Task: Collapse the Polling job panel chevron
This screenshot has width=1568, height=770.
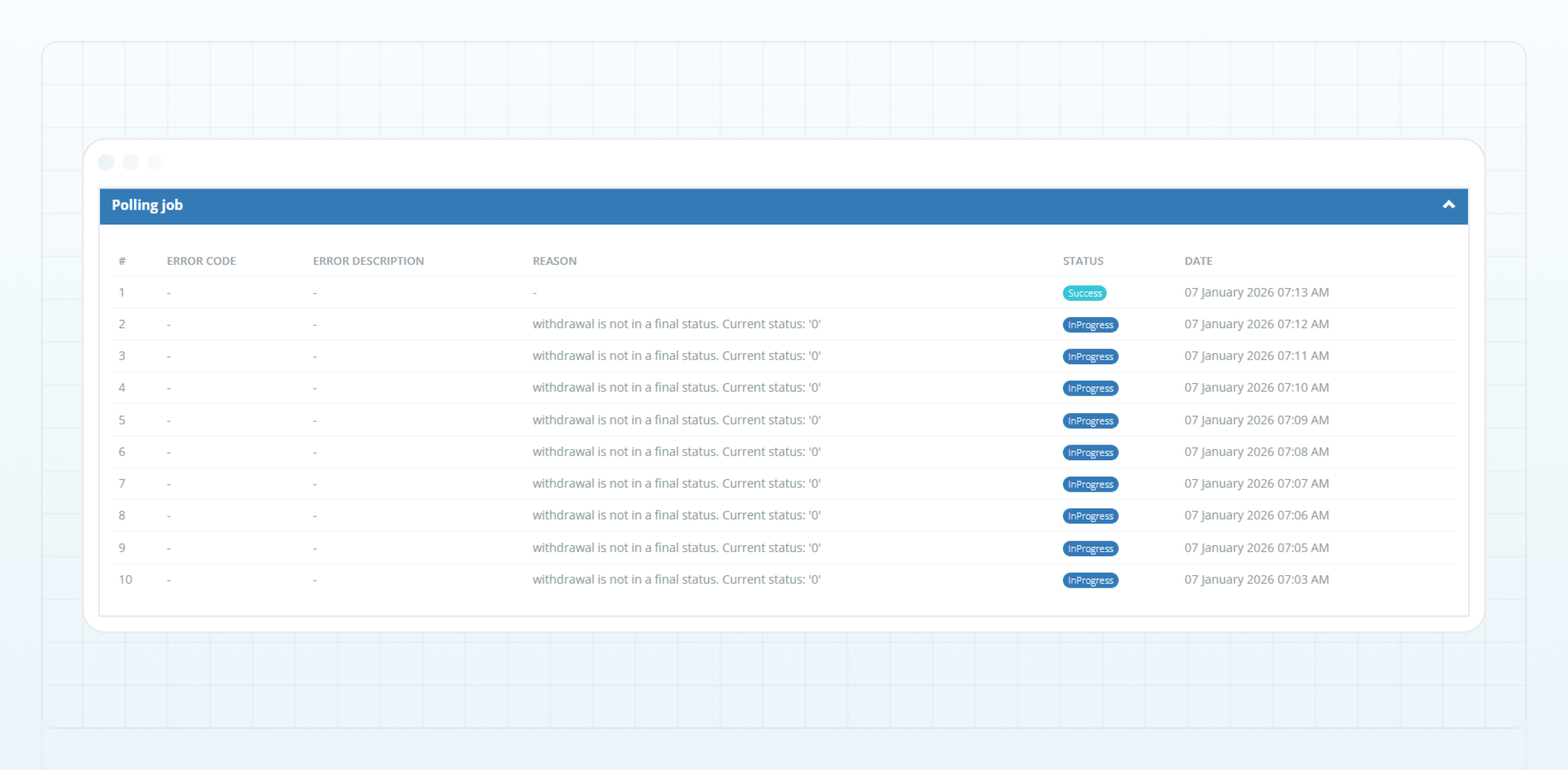Action: 1448,205
